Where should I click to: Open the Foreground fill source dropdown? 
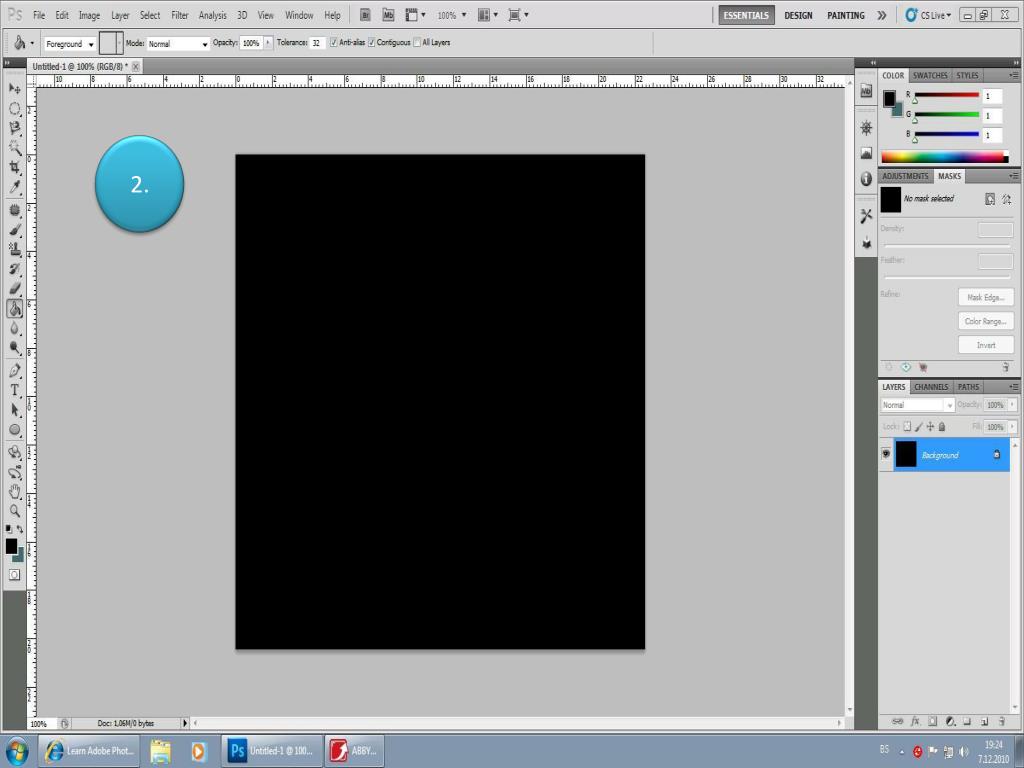[69, 44]
